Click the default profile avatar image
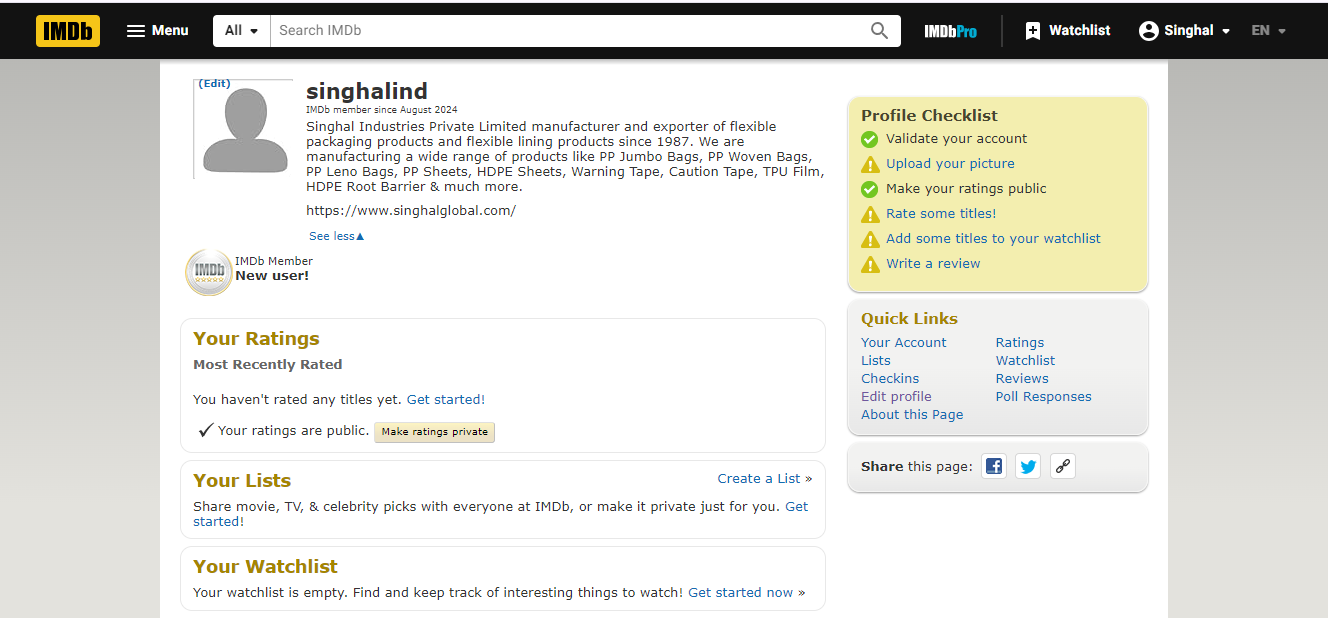This screenshot has height=618, width=1328. coord(245,130)
